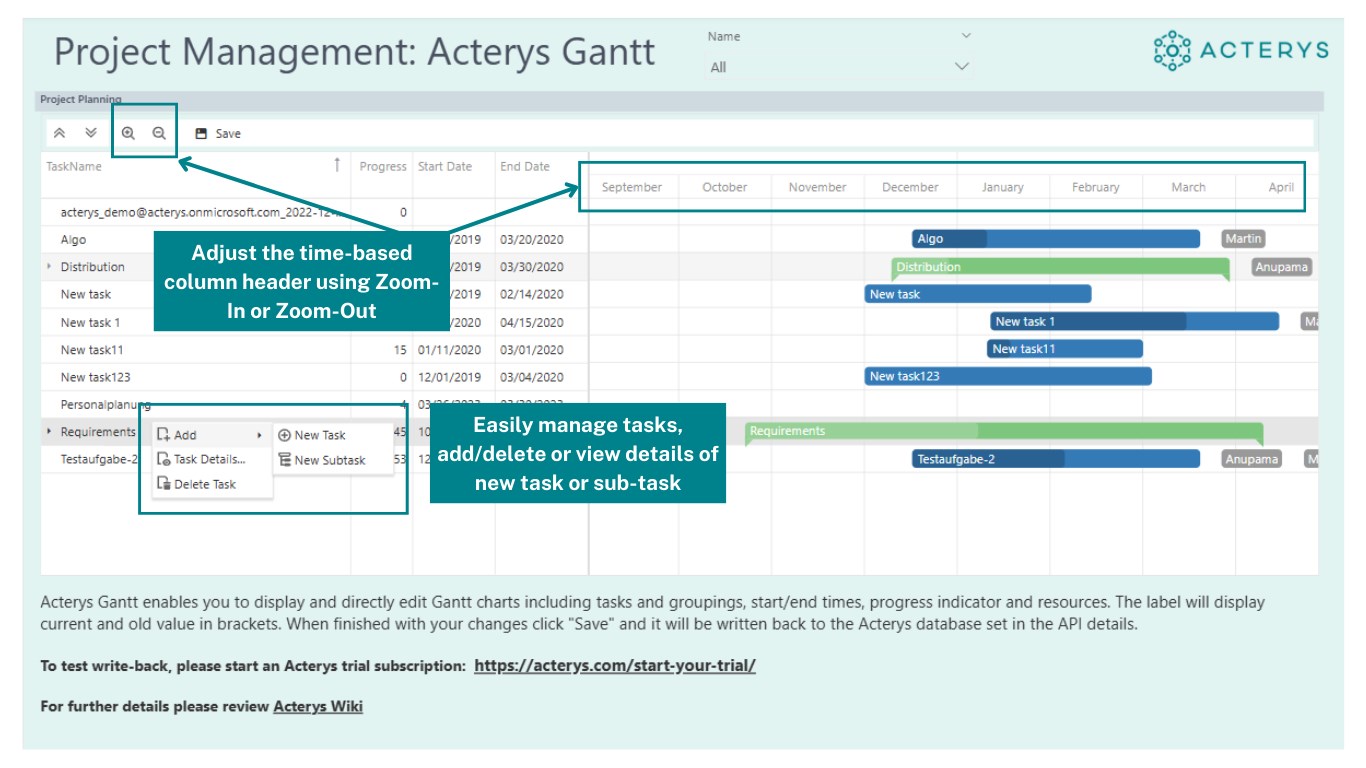Click Anupama label beside Testaufgabe-2 bar
Viewport: 1366px width, 768px height.
pyautogui.click(x=1251, y=459)
